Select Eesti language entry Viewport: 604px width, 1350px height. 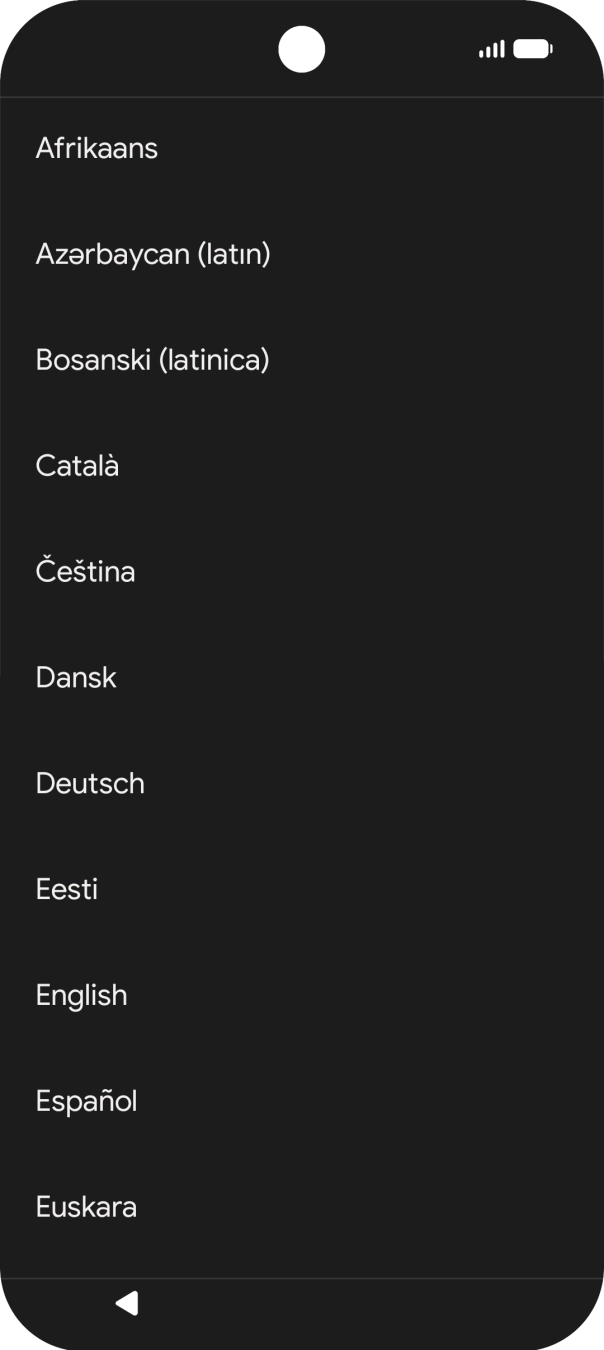[67, 890]
